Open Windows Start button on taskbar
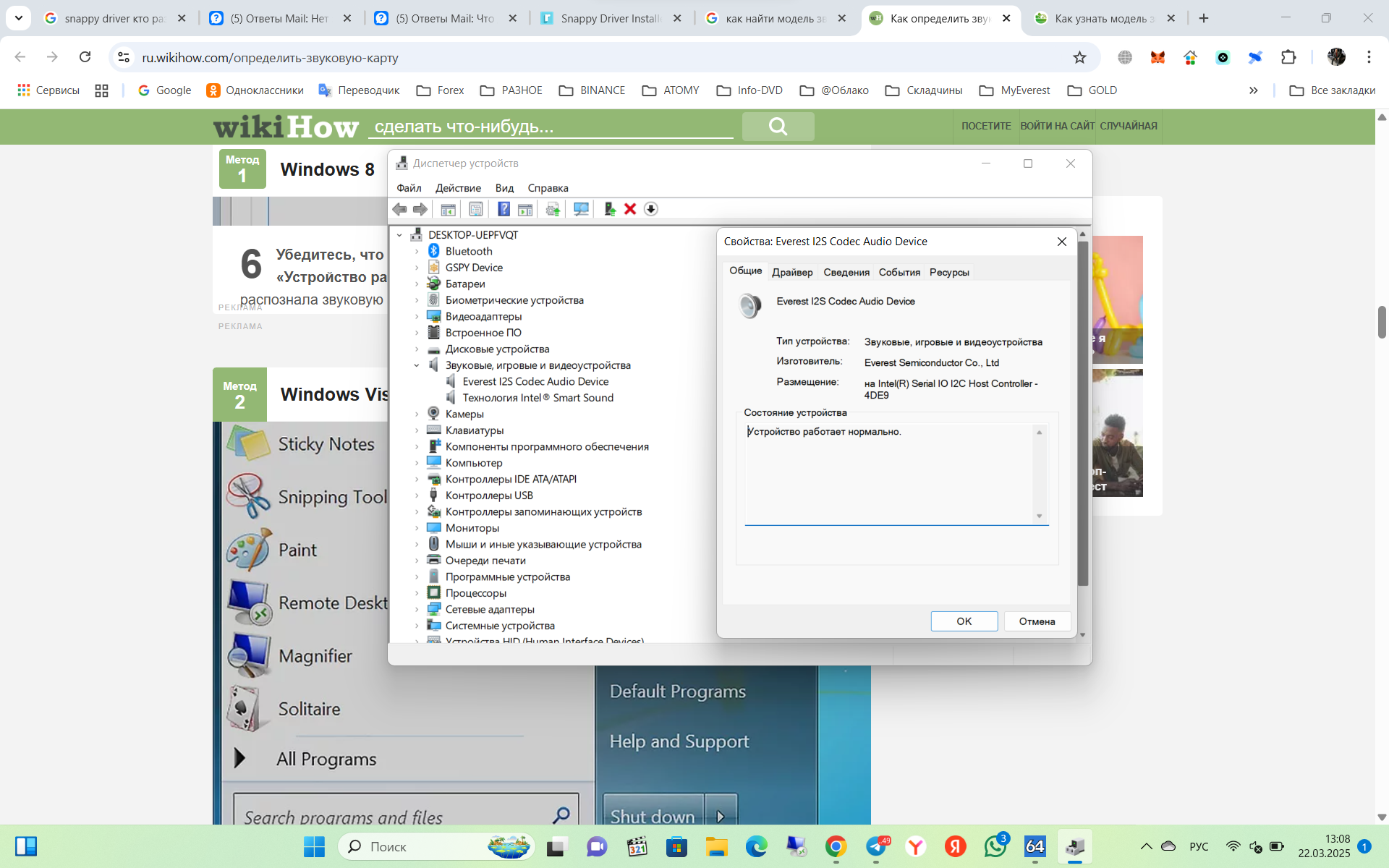This screenshot has width=1389, height=868. (314, 846)
